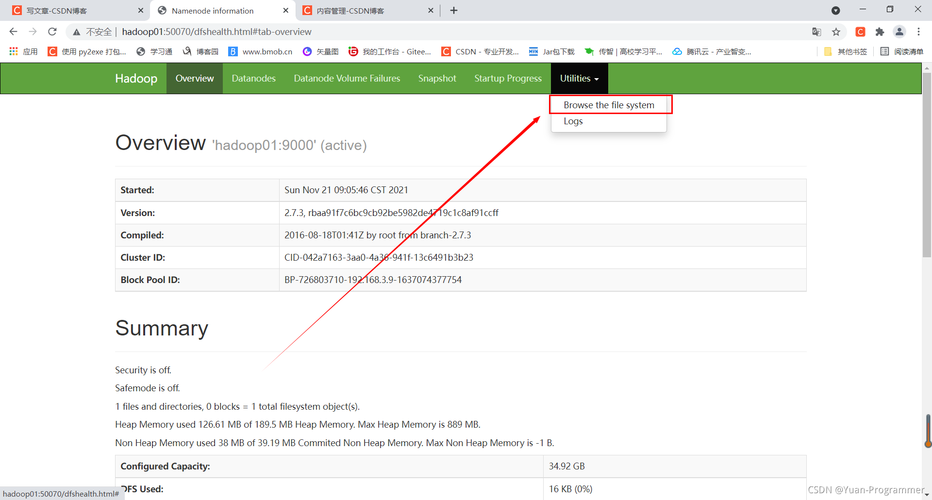
Task: Expand the Utilities dropdown menu
Action: coord(579,78)
